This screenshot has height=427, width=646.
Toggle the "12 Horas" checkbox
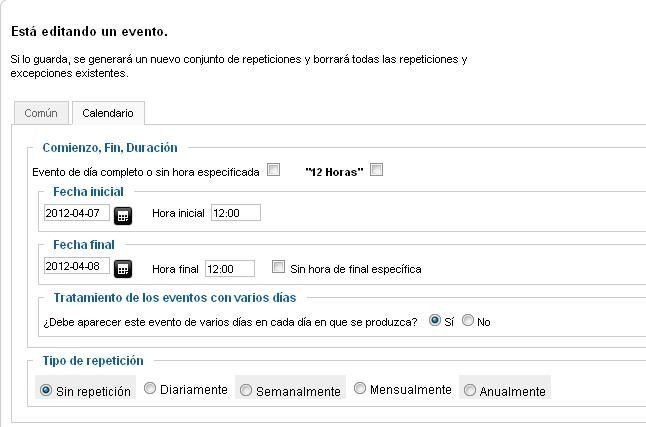376,170
